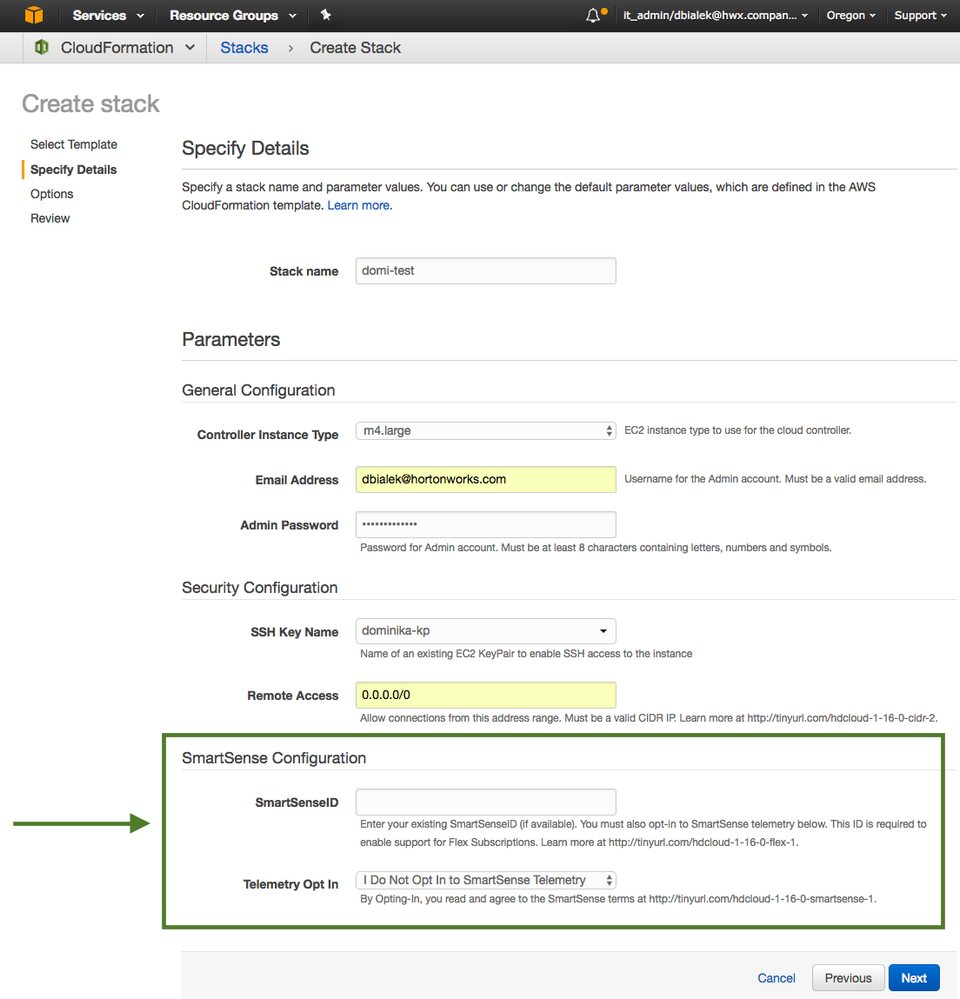This screenshot has height=999, width=960.
Task: Click the Stack name text field
Action: click(x=486, y=271)
